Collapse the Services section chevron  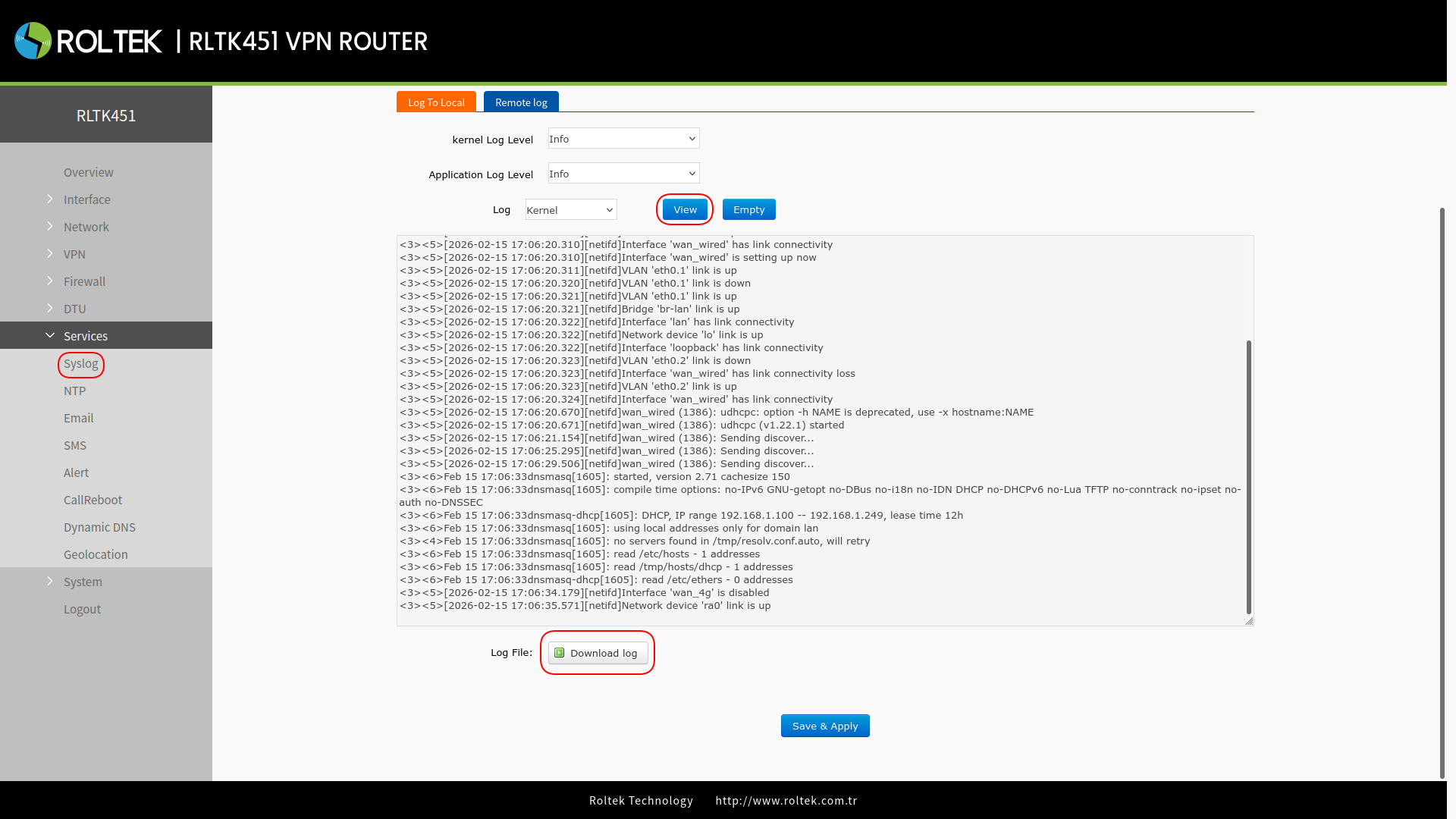coord(50,336)
